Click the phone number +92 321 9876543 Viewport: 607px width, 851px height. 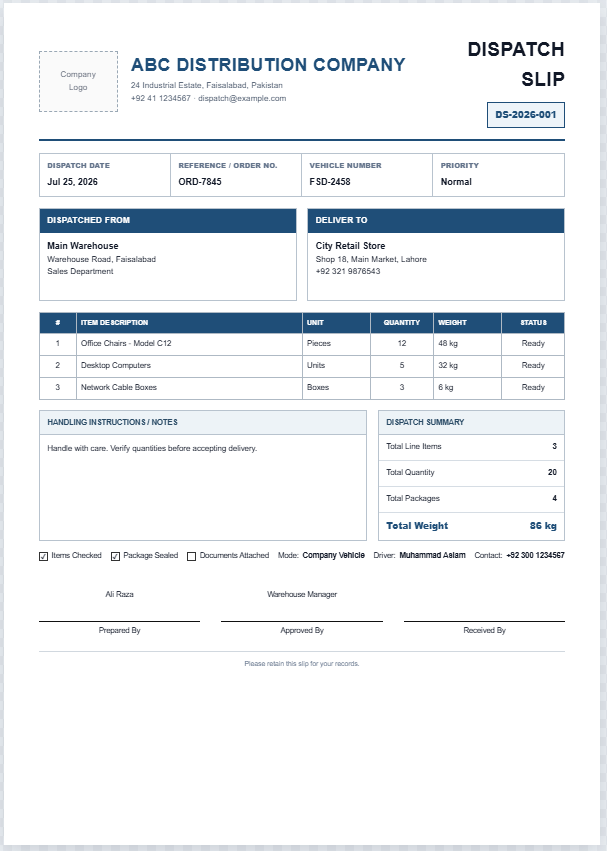pos(348,271)
